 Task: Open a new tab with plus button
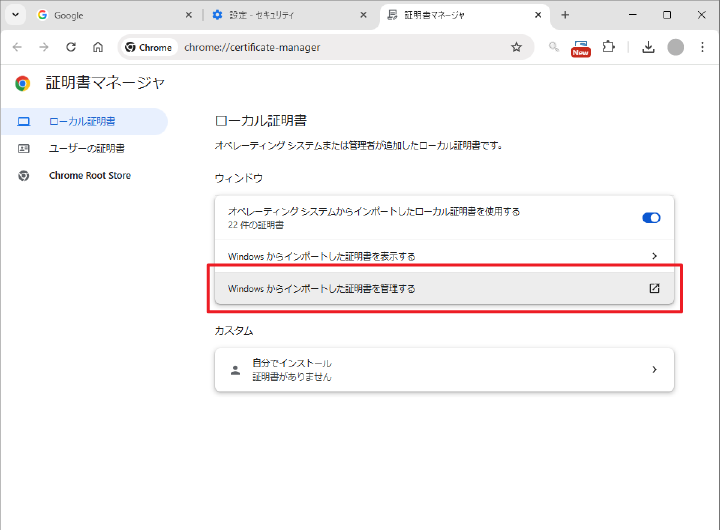point(565,15)
